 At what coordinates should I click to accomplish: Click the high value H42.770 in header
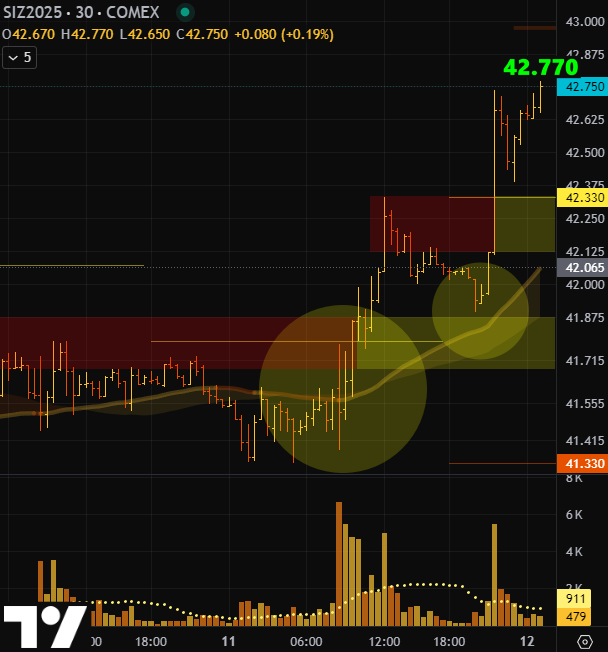coord(87,34)
